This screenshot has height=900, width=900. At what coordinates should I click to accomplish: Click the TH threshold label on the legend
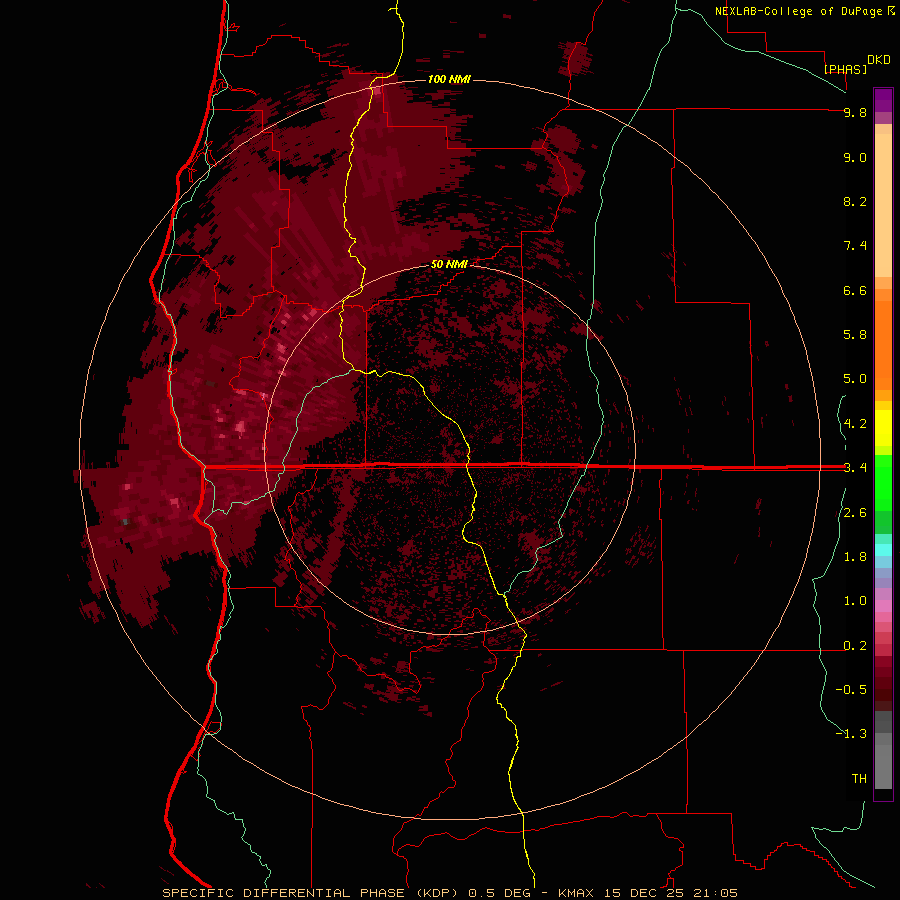click(859, 779)
